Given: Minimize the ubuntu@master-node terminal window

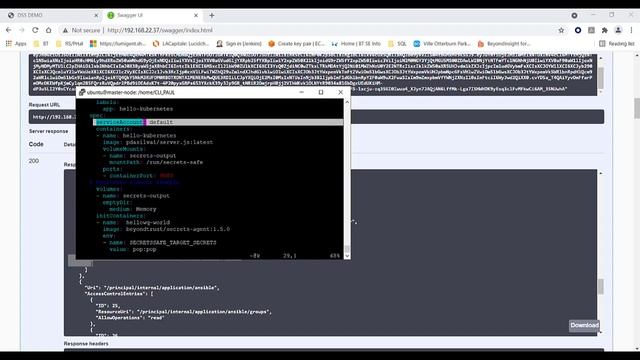Looking at the screenshot, I should pyautogui.click(x=301, y=92).
